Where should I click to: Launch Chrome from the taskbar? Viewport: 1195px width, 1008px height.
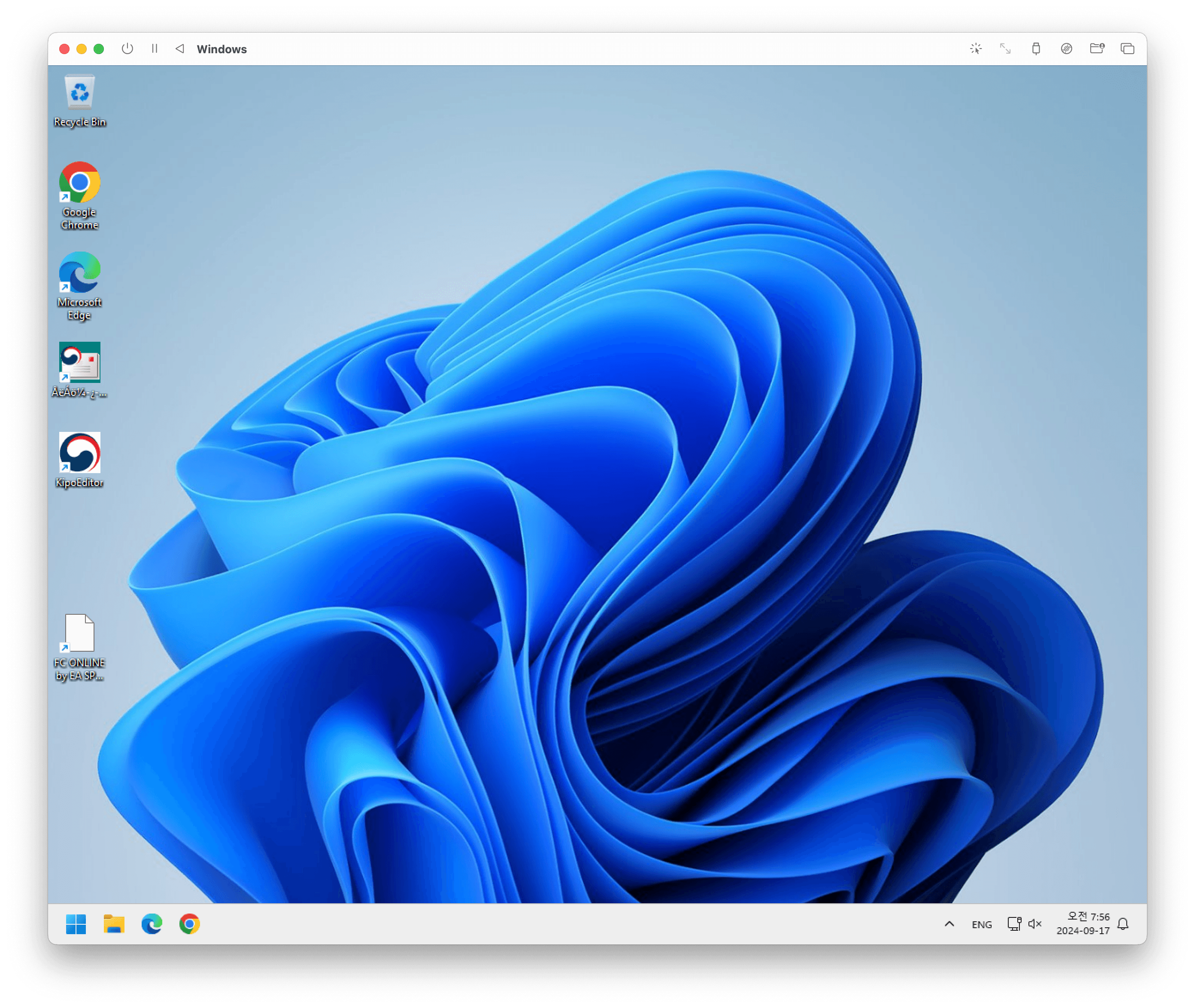pyautogui.click(x=189, y=924)
